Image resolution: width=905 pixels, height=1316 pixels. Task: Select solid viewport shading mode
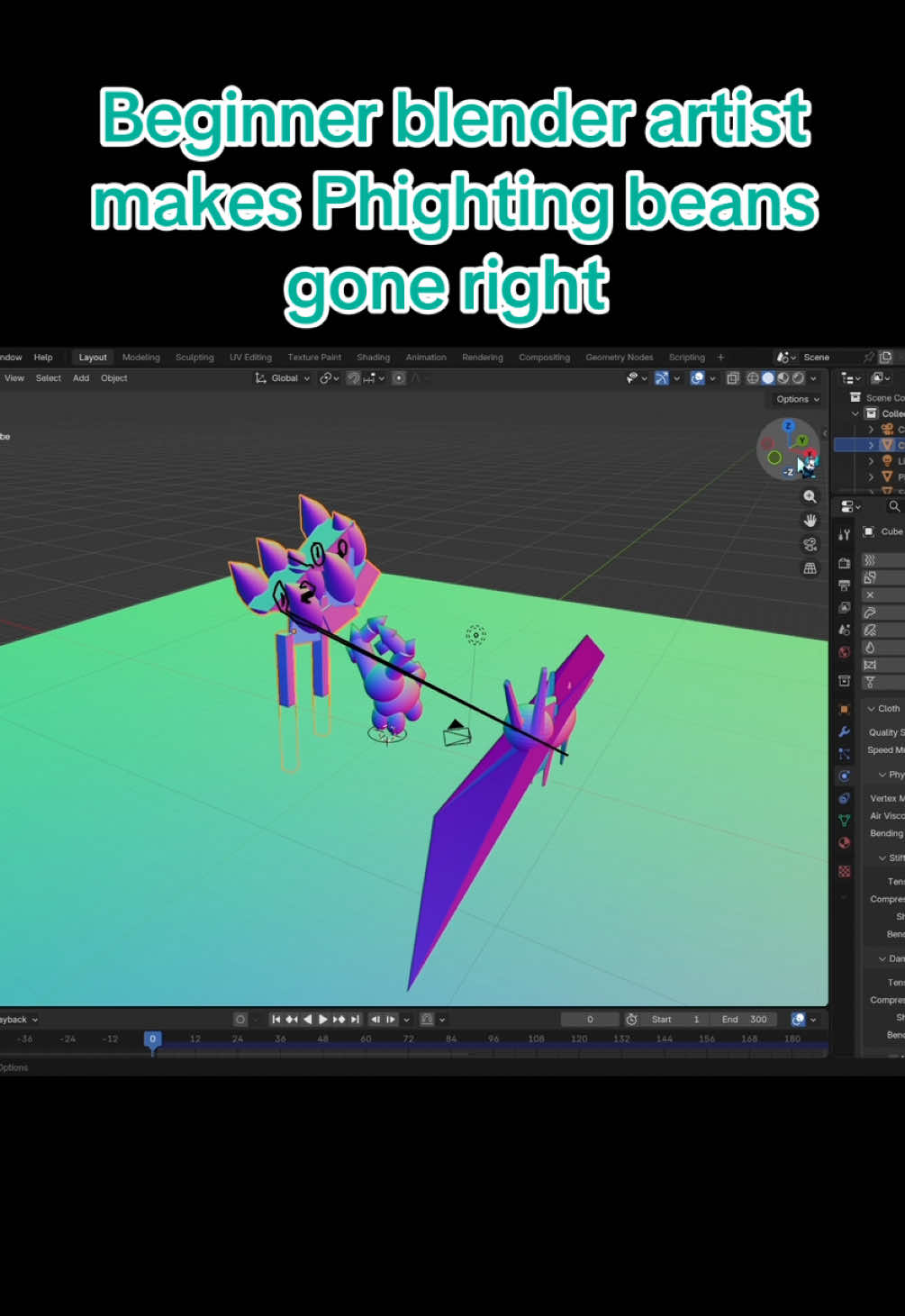768,378
